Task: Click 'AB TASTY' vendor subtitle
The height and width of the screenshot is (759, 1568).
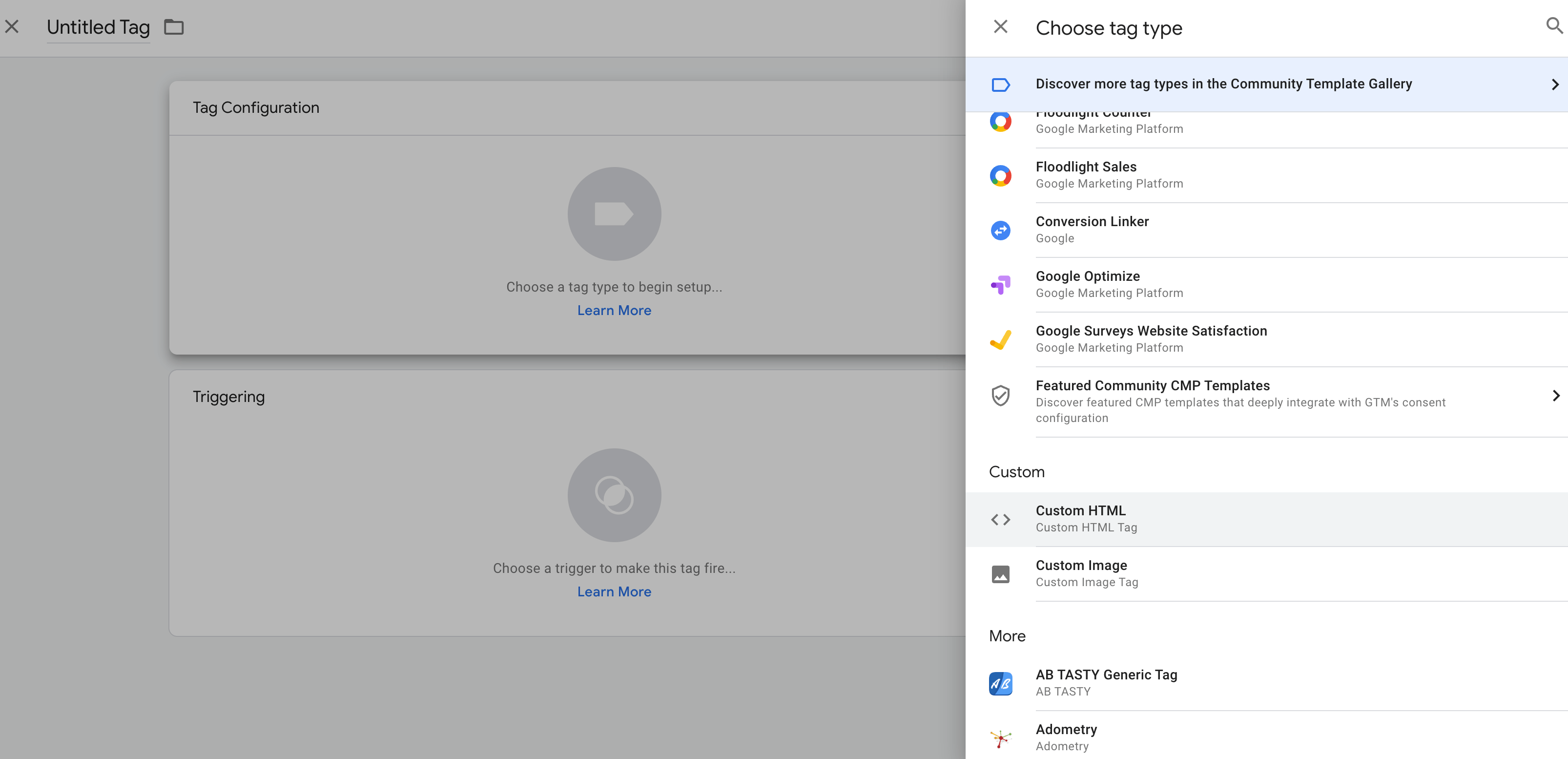Action: coord(1063,692)
